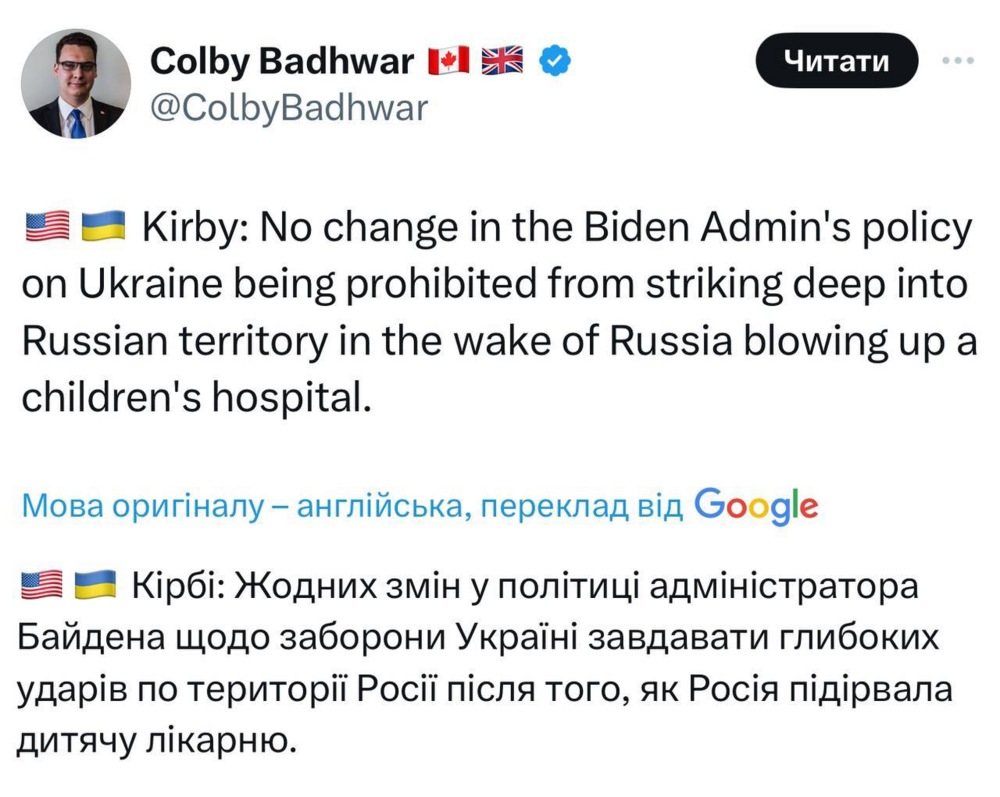Image resolution: width=1000 pixels, height=797 pixels.
Task: Click the Colby Badhwar display name
Action: click(281, 62)
